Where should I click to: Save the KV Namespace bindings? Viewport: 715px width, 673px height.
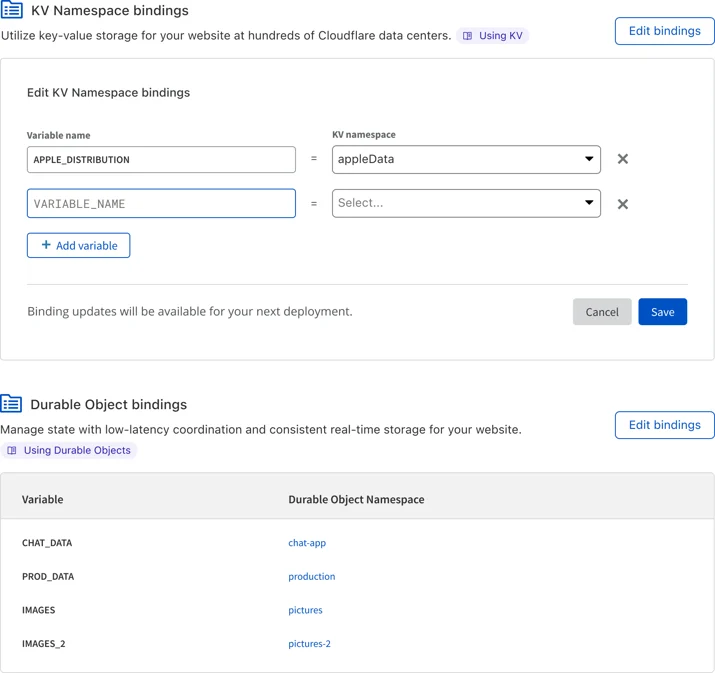[663, 312]
